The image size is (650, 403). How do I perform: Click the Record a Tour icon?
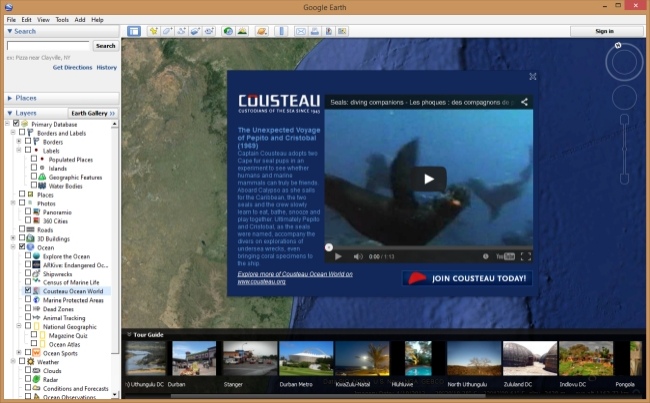pos(209,31)
